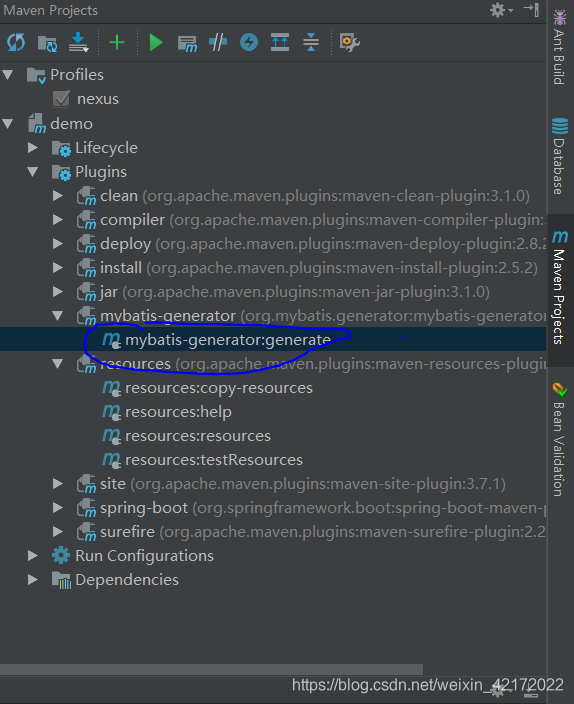Select resources:resources goal
The height and width of the screenshot is (704, 574).
(198, 436)
